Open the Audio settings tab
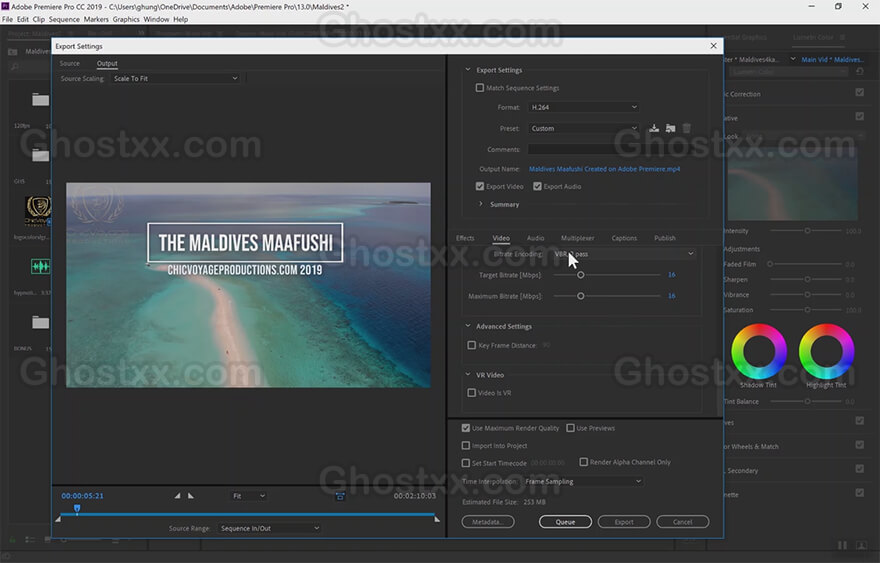 pos(535,238)
